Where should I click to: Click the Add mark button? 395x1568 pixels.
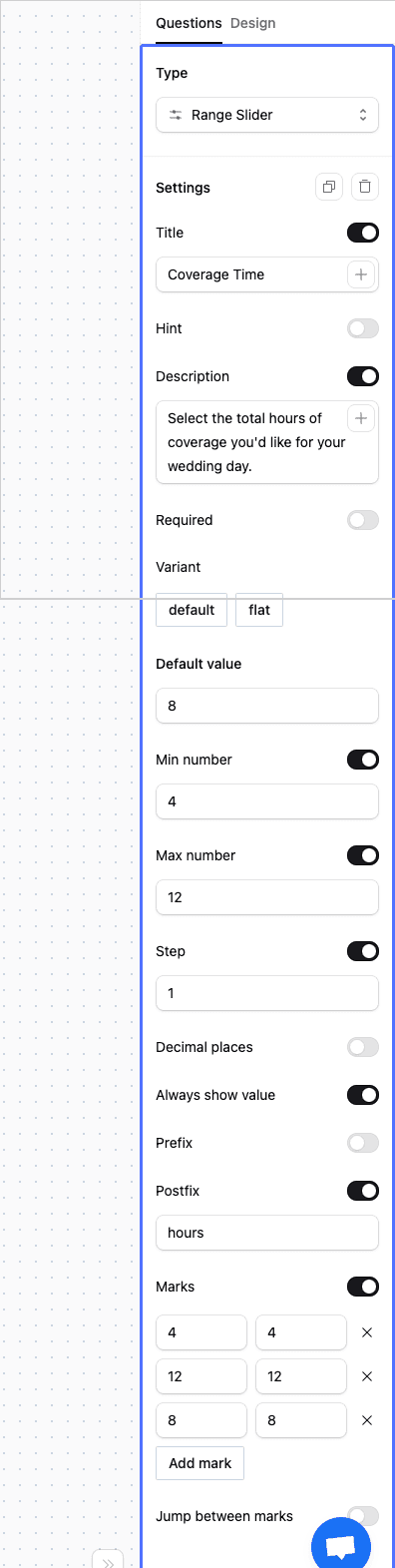point(199,1463)
